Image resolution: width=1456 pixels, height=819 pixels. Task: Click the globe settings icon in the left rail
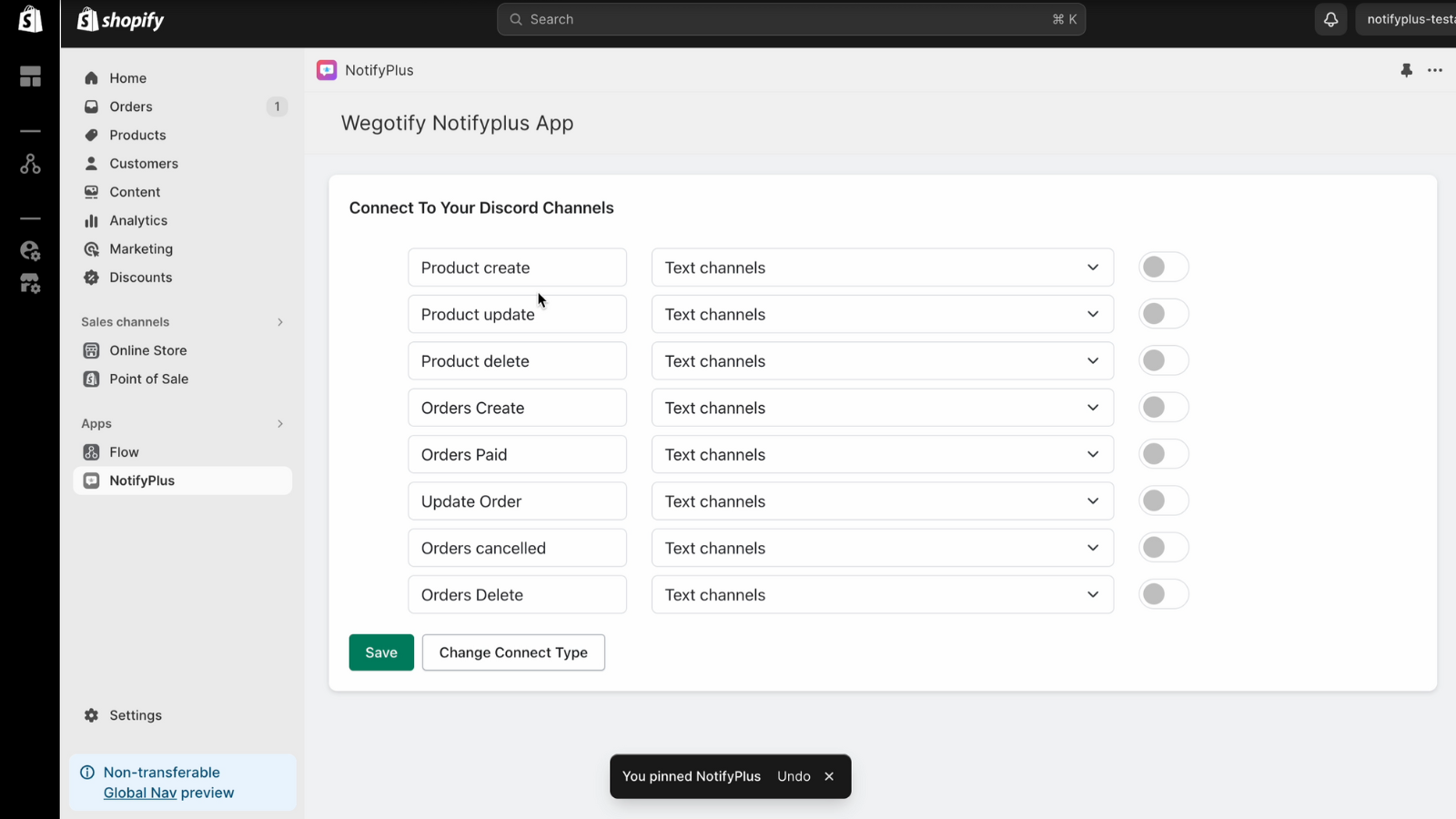point(30,250)
